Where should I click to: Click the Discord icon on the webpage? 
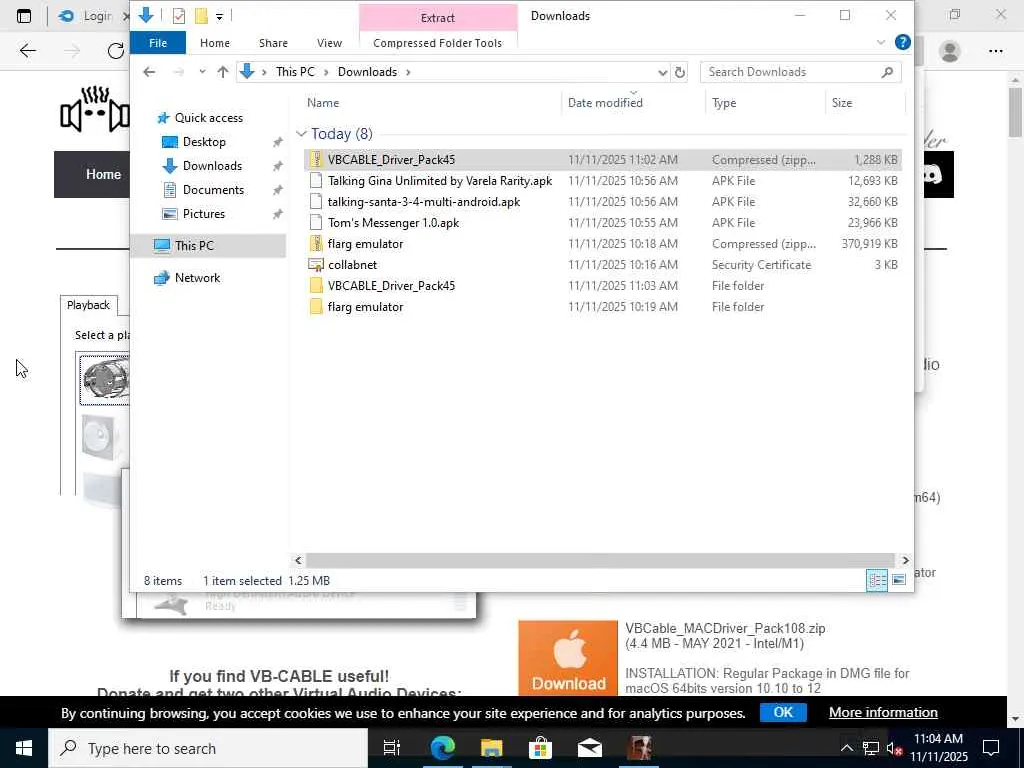[x=933, y=174]
